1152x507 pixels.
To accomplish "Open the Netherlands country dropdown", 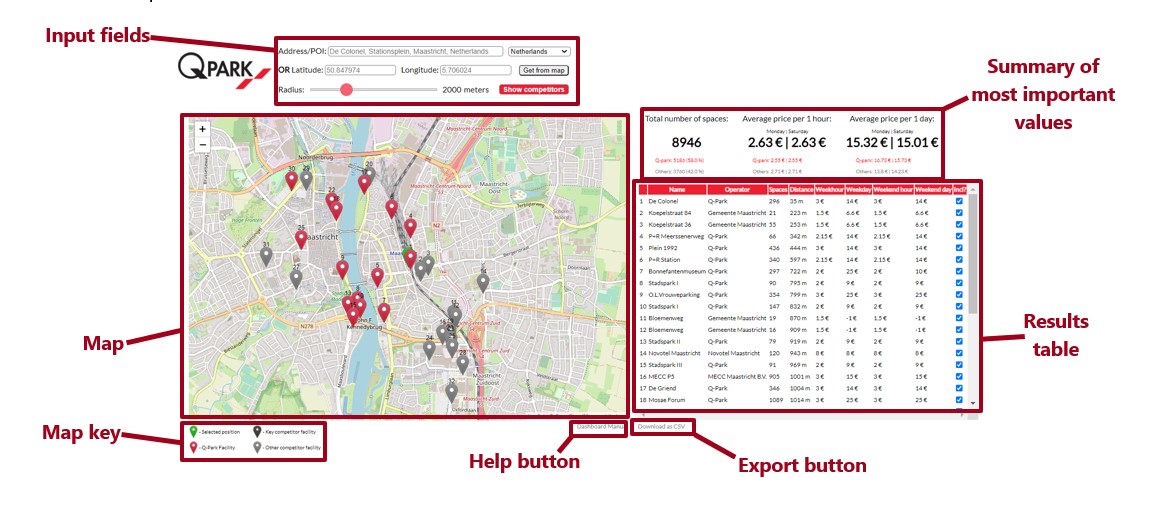I will tap(539, 51).
